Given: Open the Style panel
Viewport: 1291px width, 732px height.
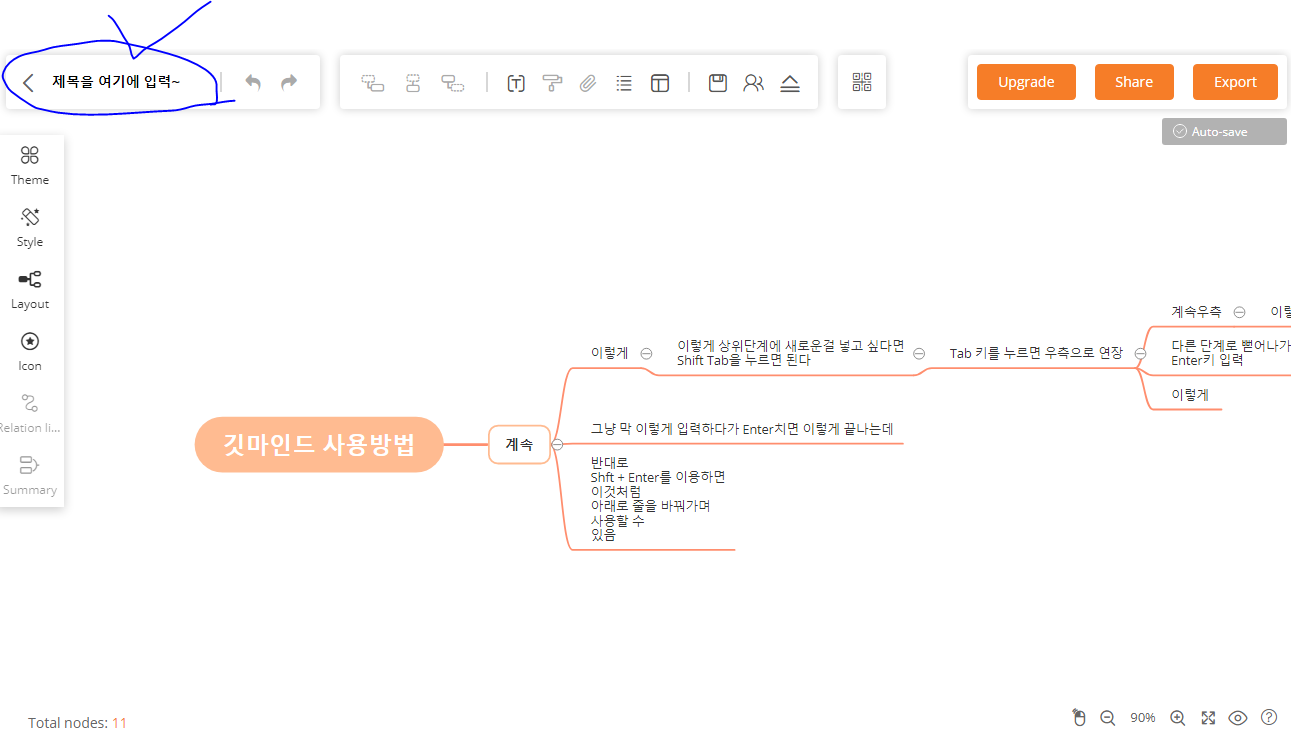Looking at the screenshot, I should tap(30, 227).
